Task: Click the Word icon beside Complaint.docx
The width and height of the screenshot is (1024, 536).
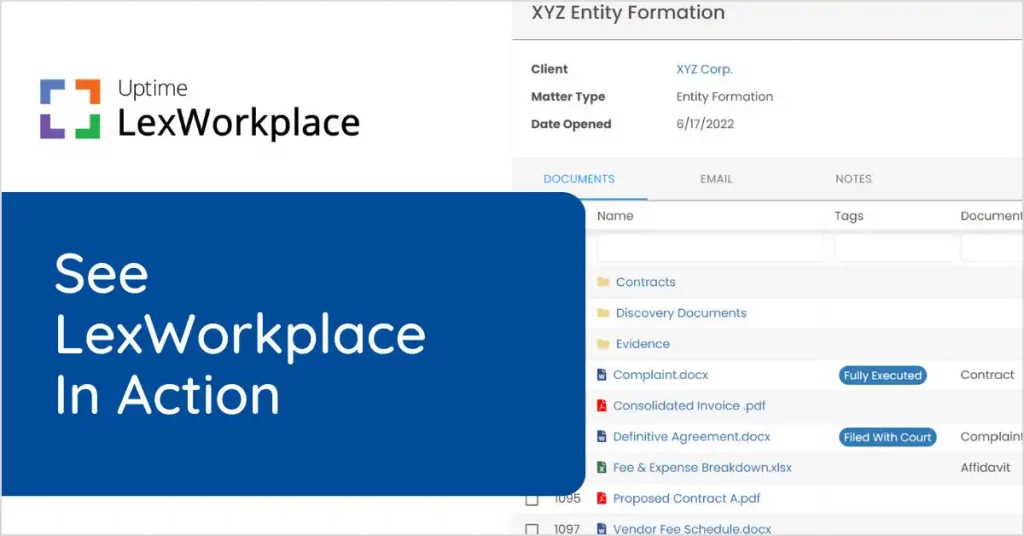Action: [x=601, y=375]
